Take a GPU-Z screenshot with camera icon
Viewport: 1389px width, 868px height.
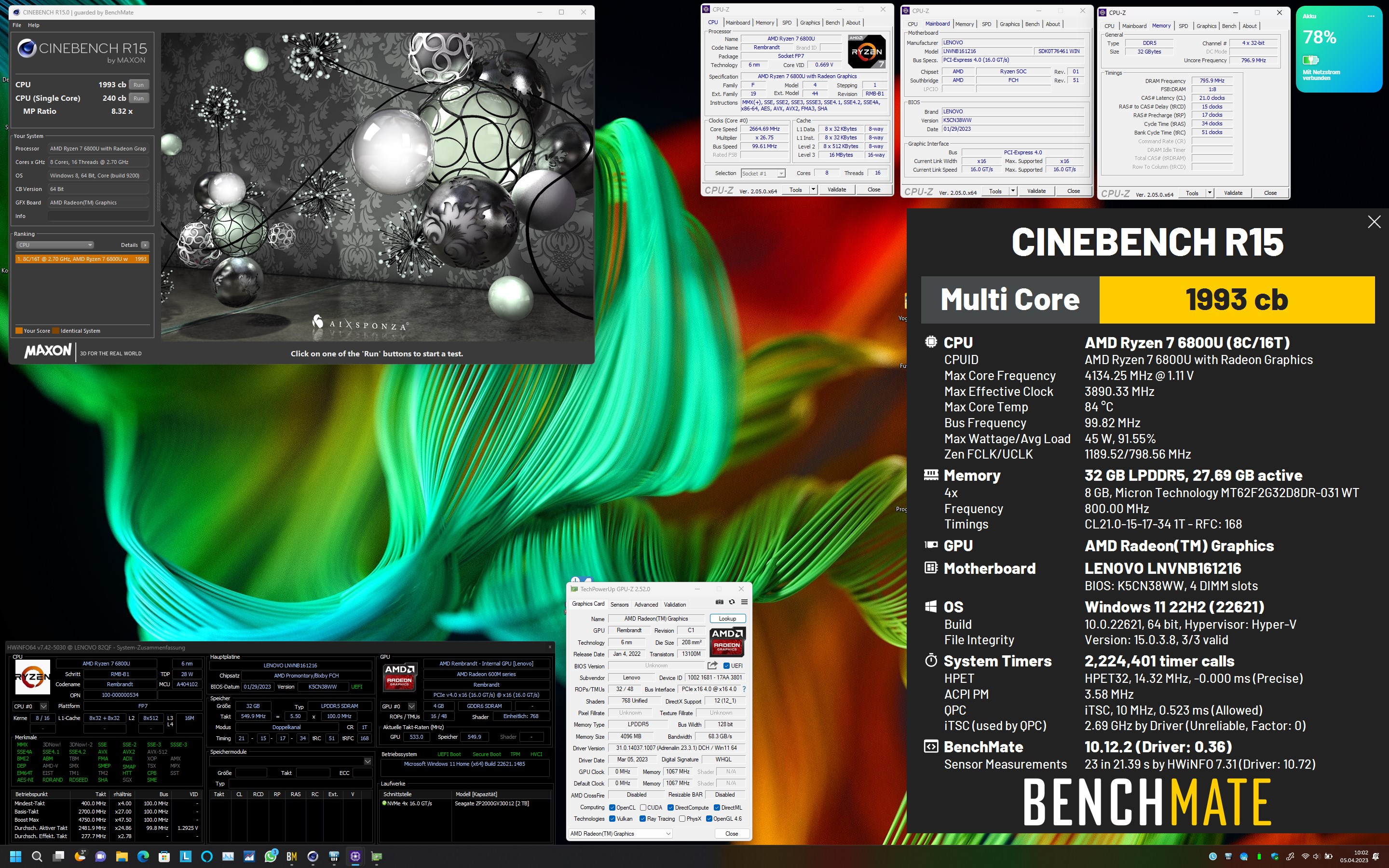tap(719, 602)
